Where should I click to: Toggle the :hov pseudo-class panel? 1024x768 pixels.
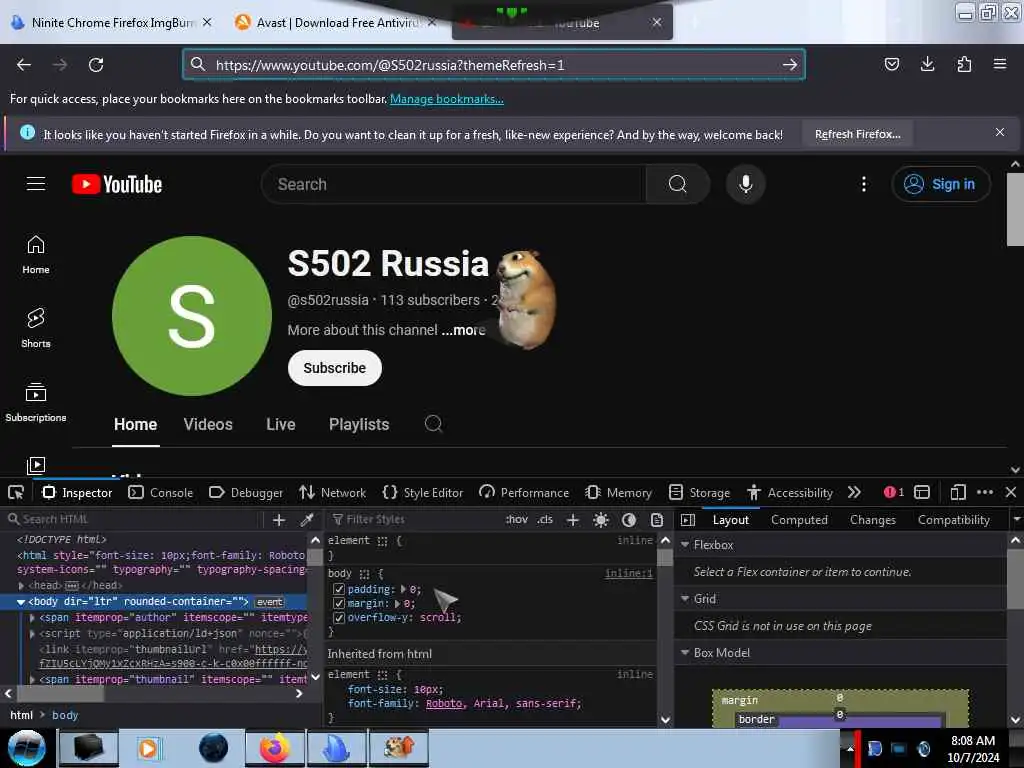click(517, 520)
